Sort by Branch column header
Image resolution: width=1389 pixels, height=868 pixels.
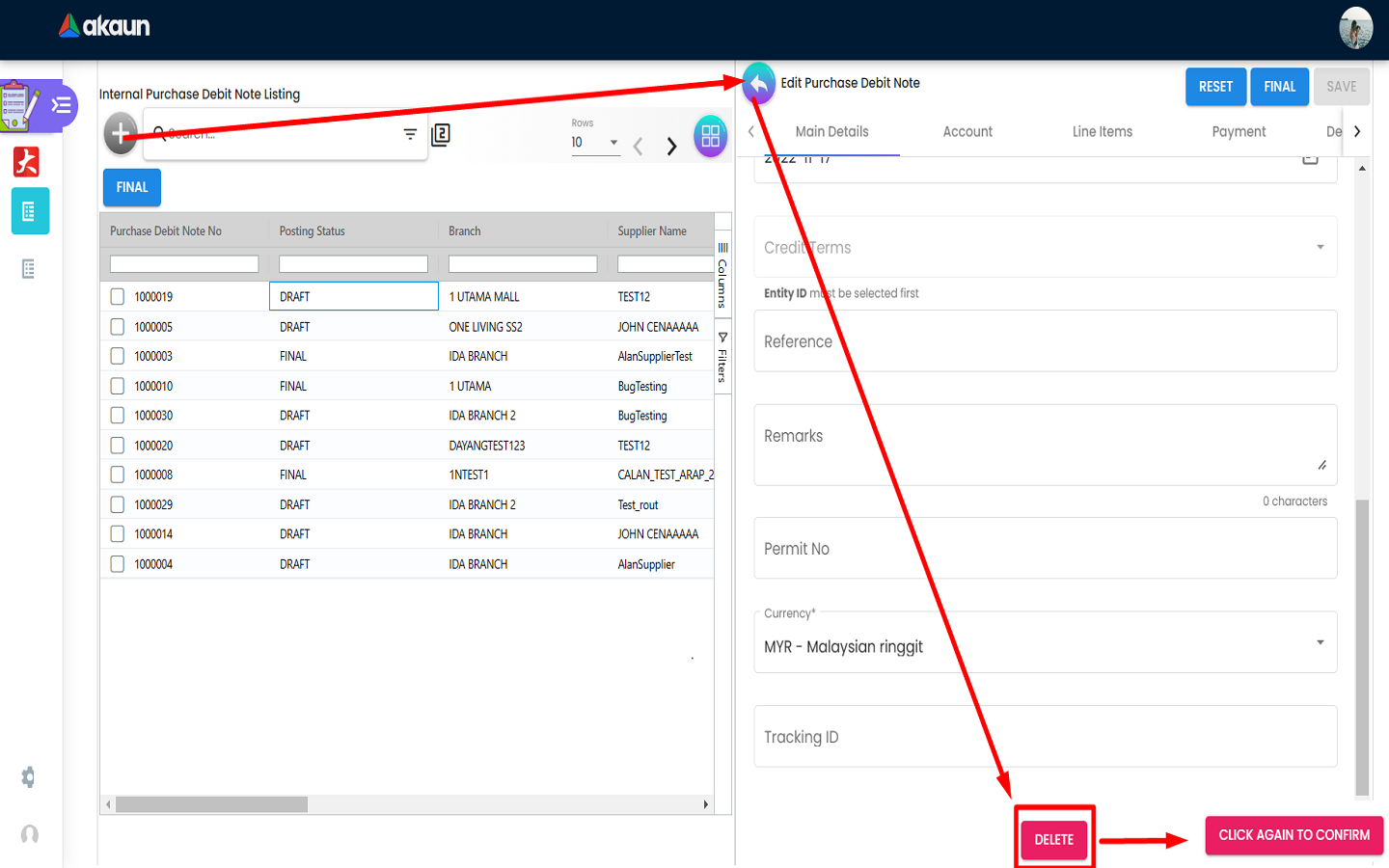464,231
